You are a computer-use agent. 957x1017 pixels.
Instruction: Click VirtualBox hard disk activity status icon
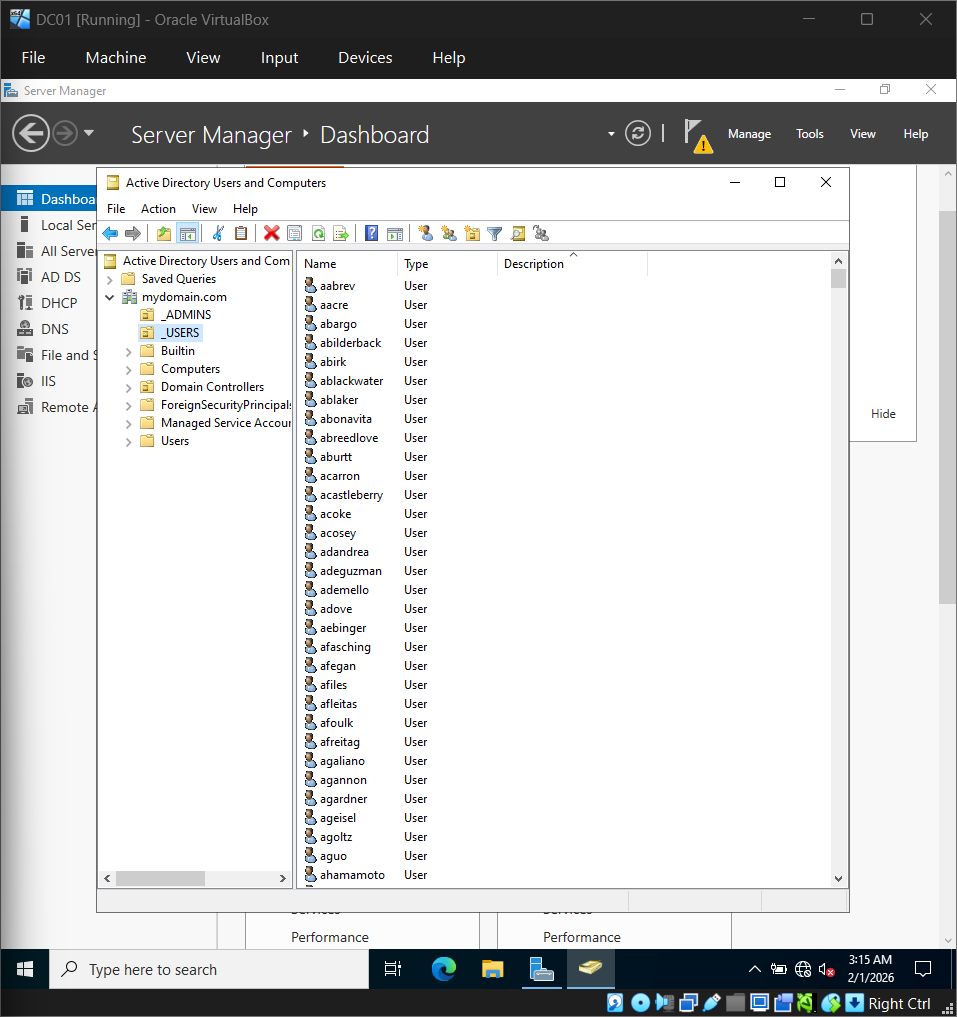tap(615, 1003)
